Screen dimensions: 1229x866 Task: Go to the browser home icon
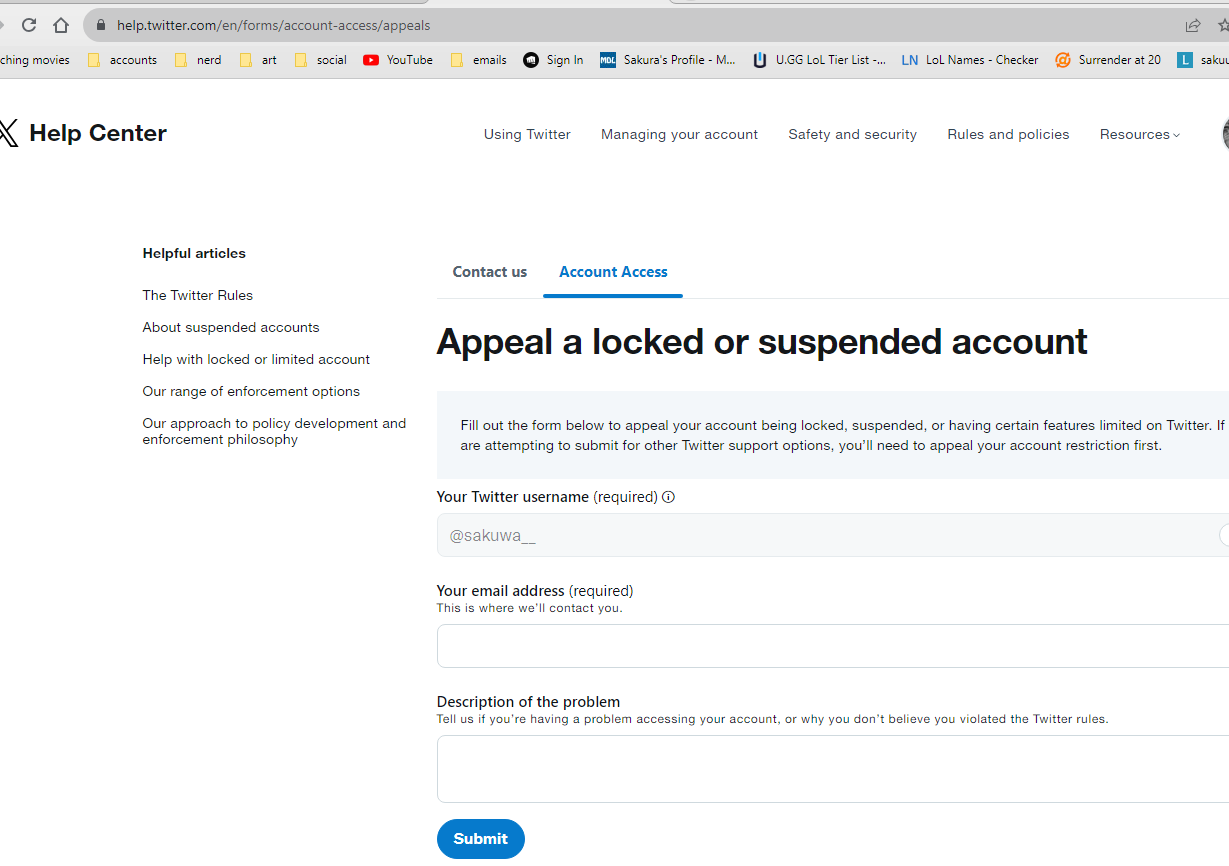61,25
